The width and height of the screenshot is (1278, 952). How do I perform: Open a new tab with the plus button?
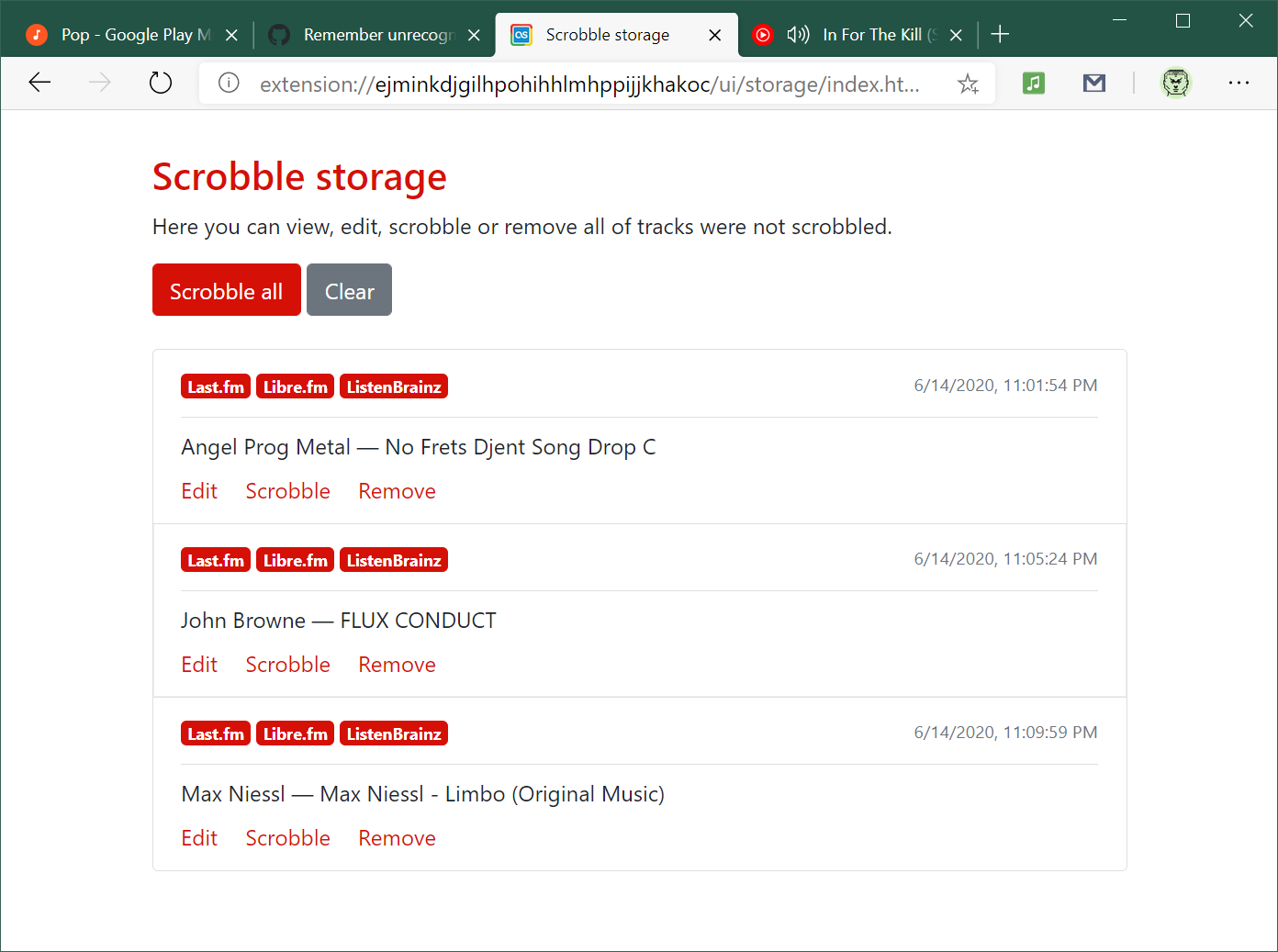[x=1000, y=34]
